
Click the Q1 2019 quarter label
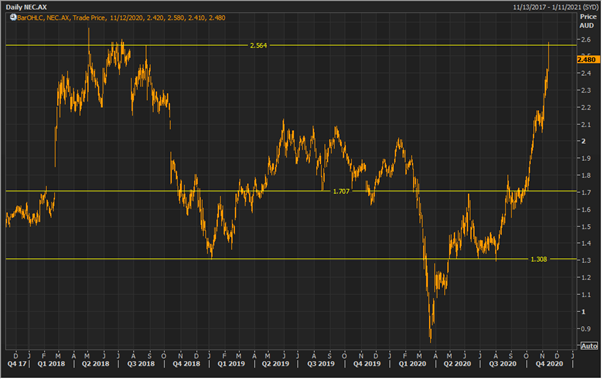pos(231,364)
